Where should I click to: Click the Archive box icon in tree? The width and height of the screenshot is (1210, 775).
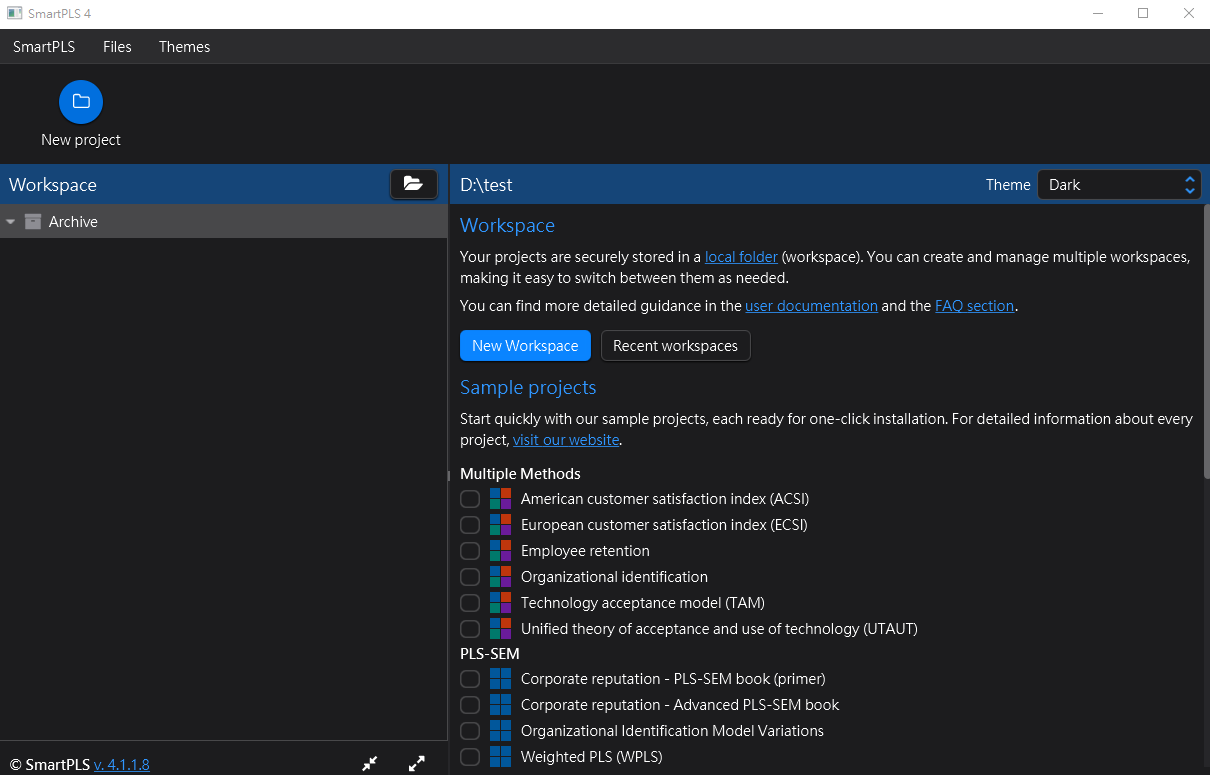(33, 222)
